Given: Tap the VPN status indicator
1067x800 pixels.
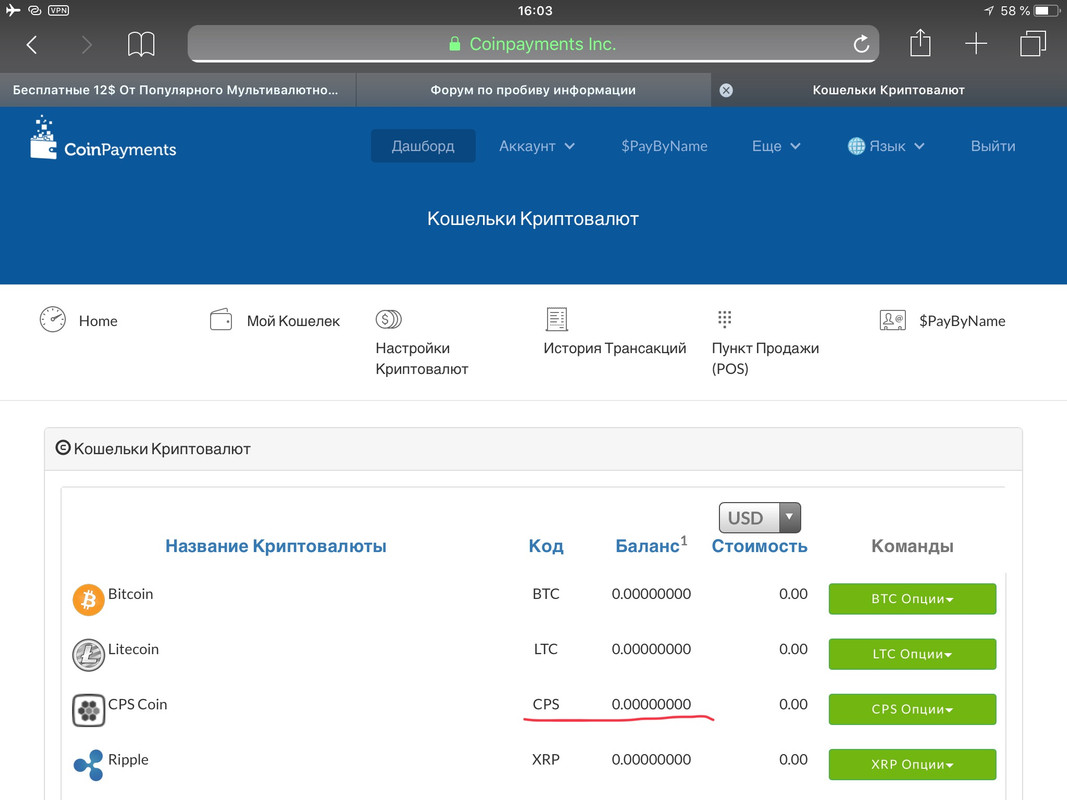Looking at the screenshot, I should point(59,10).
